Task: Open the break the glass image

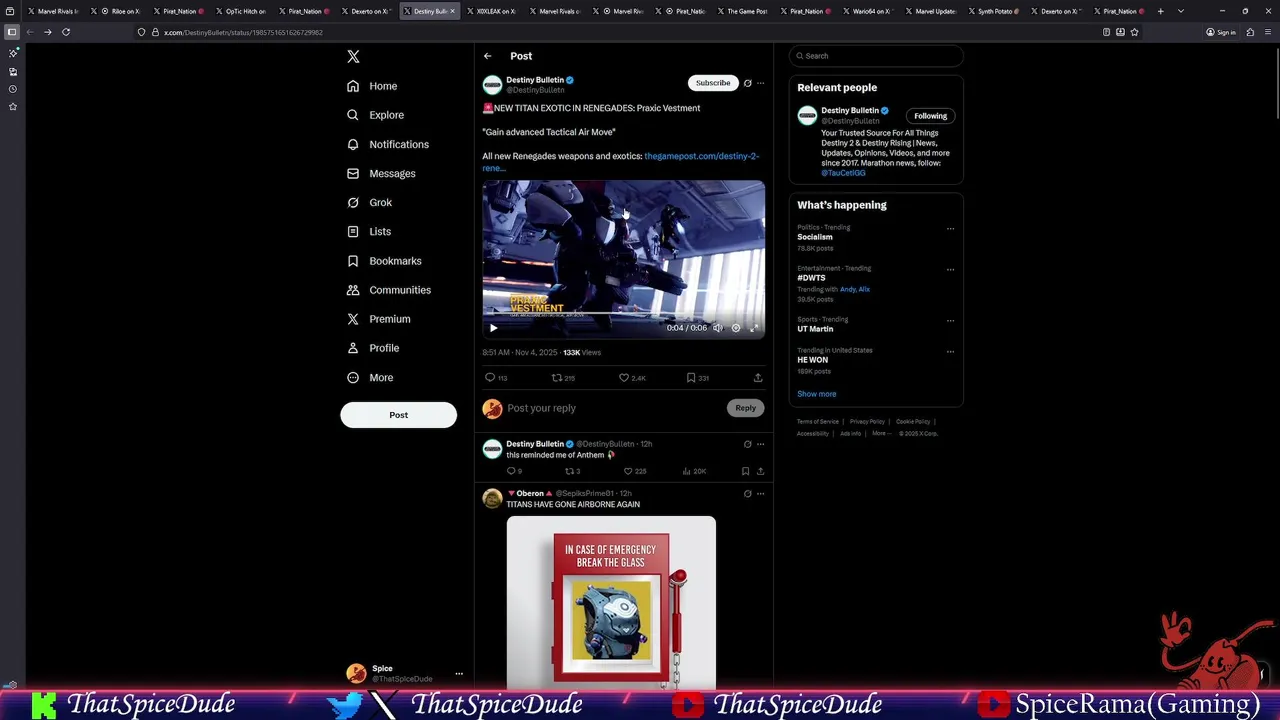Action: click(x=611, y=602)
